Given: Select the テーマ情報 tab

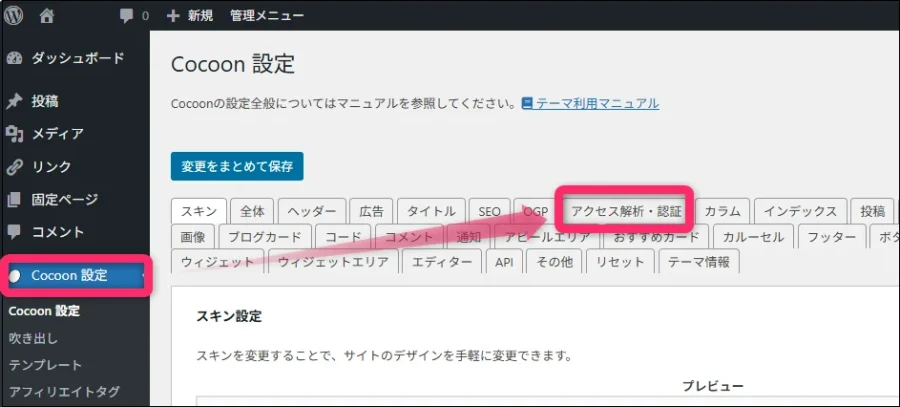Looking at the screenshot, I should click(x=699, y=262).
